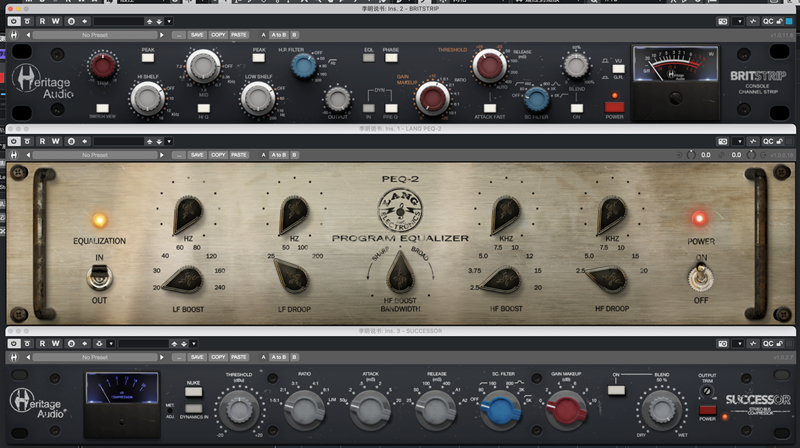
Task: Enable Write automation in PEQ-2 window
Action: coord(56,141)
